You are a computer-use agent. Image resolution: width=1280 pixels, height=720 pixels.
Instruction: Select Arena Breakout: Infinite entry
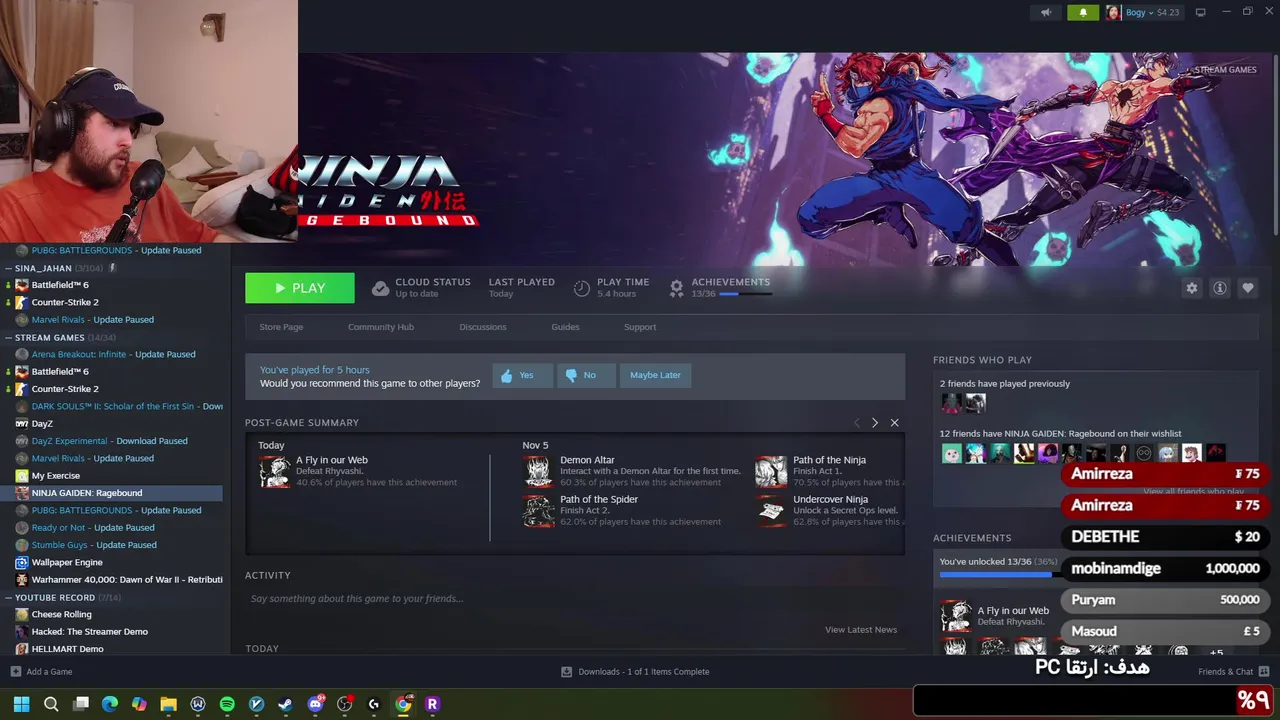click(x=112, y=354)
